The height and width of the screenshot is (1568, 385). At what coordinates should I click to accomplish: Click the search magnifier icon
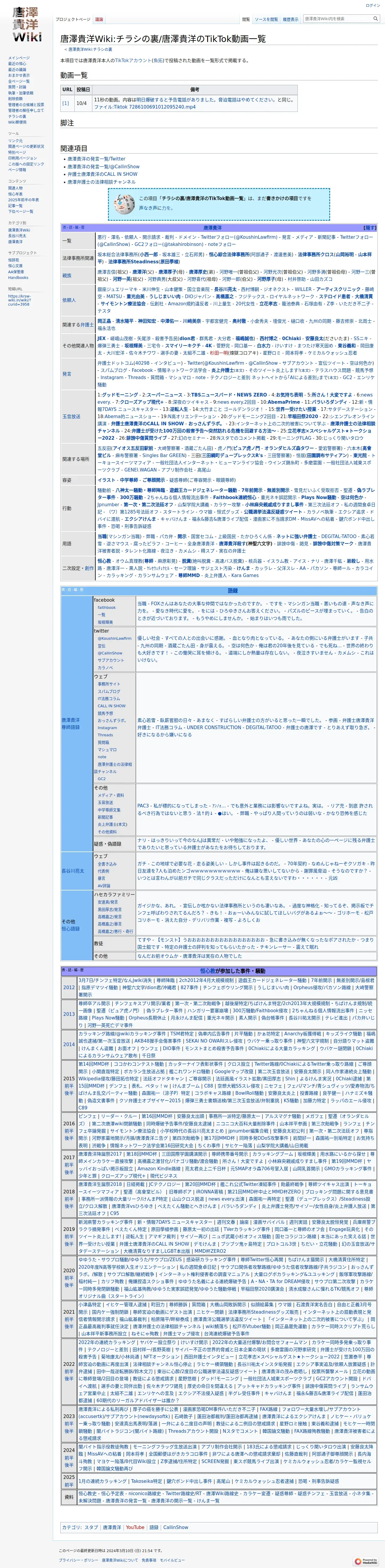(x=375, y=19)
